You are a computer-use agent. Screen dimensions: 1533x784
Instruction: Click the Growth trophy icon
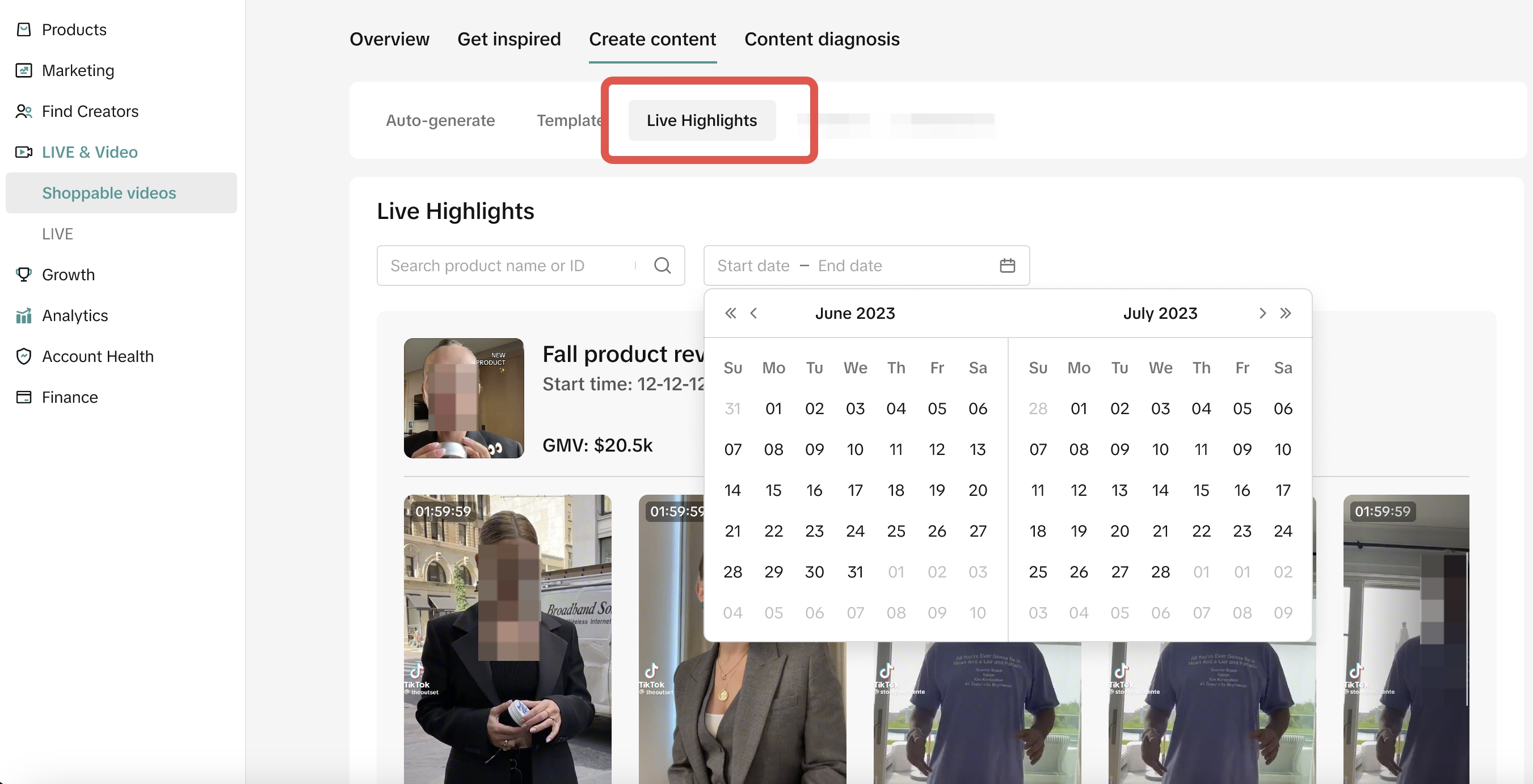pos(24,274)
